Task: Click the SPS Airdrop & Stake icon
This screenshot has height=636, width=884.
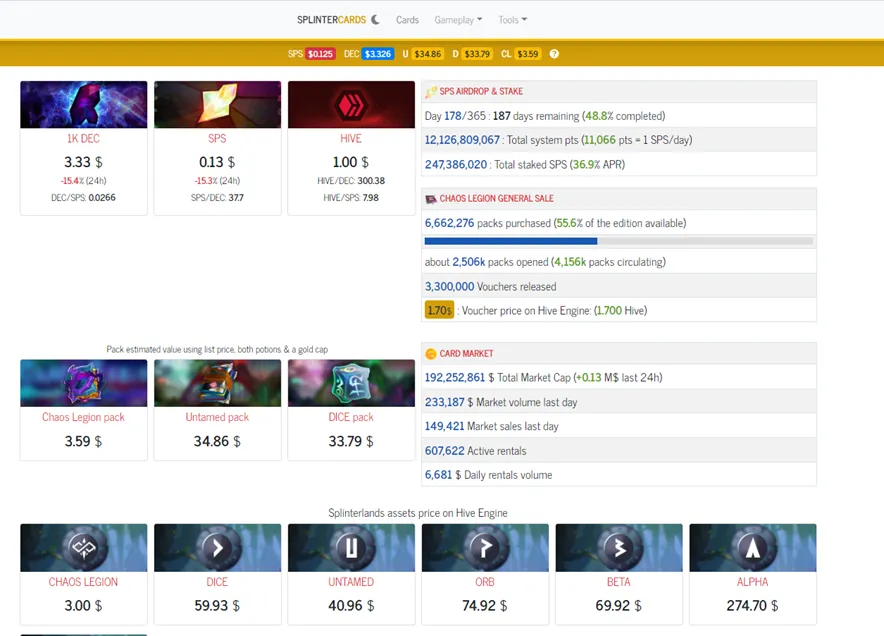Action: coord(431,92)
